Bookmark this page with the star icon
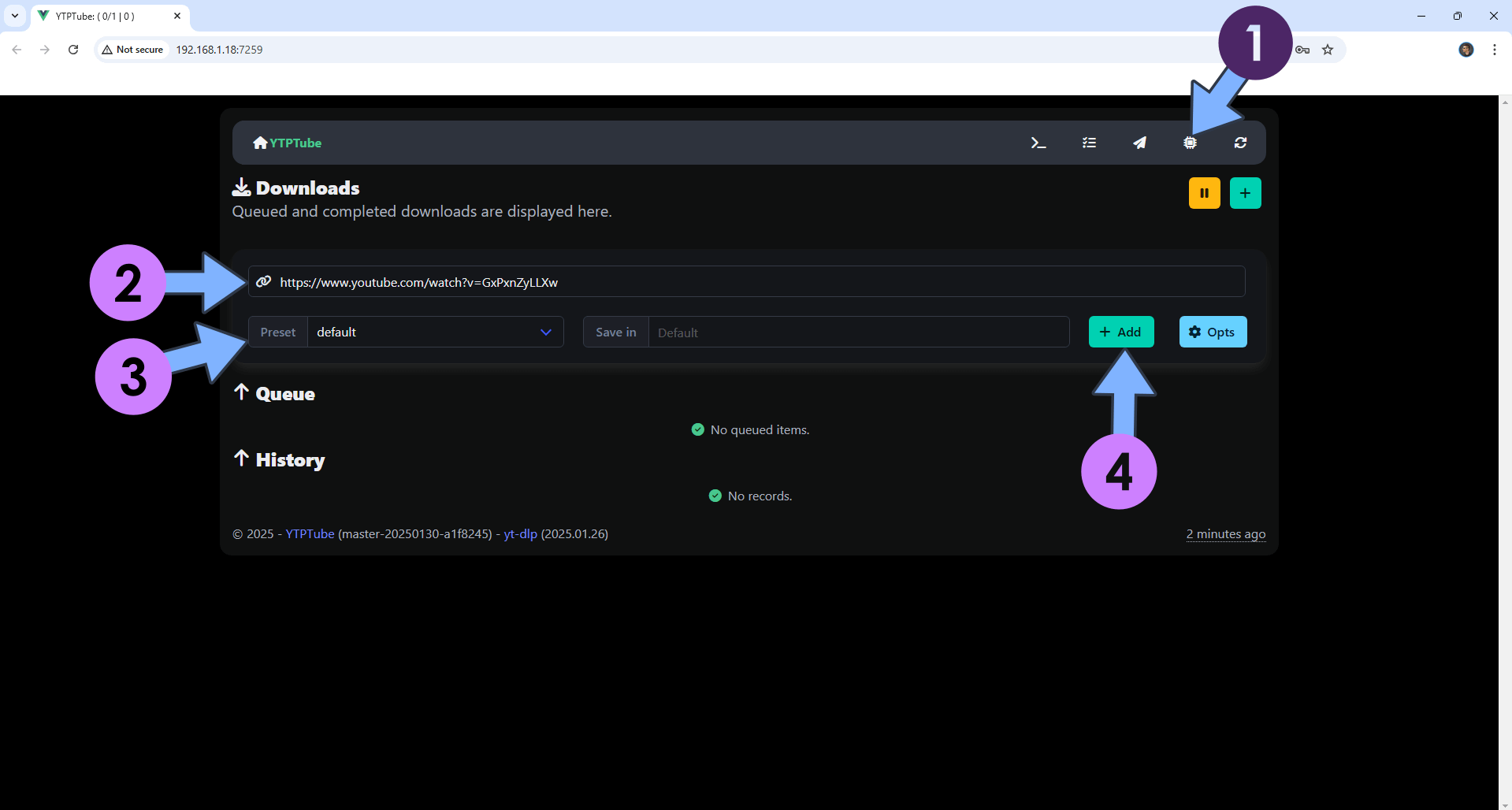The height and width of the screenshot is (810, 1512). 1328,50
